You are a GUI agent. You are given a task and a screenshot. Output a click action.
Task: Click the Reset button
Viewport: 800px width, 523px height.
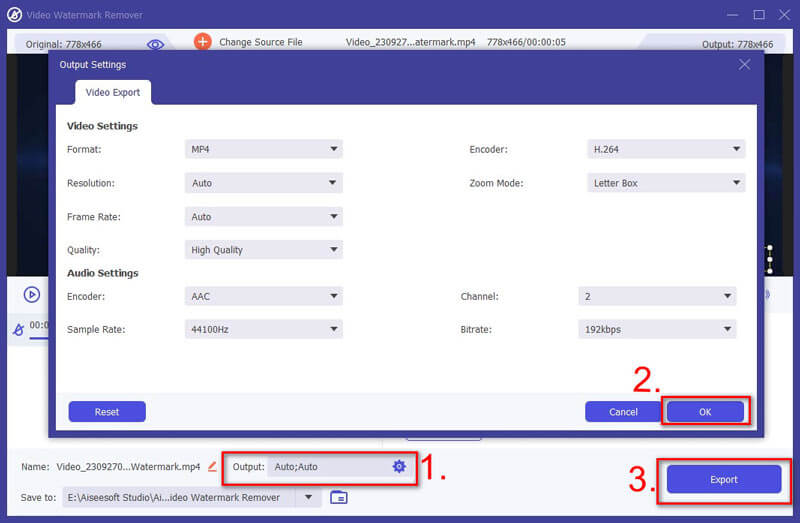tap(107, 412)
